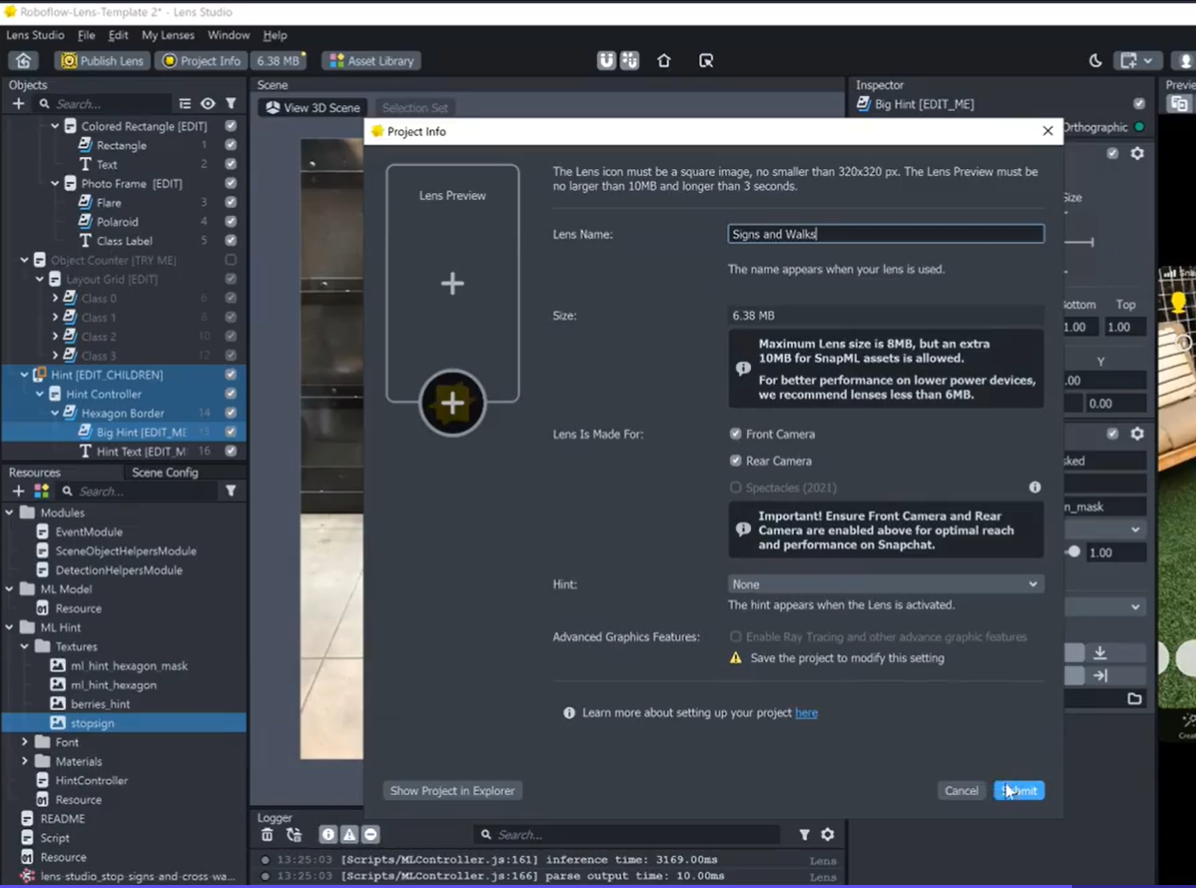Click the Spectacles info icon
The image size is (1196, 888).
pos(1035,487)
